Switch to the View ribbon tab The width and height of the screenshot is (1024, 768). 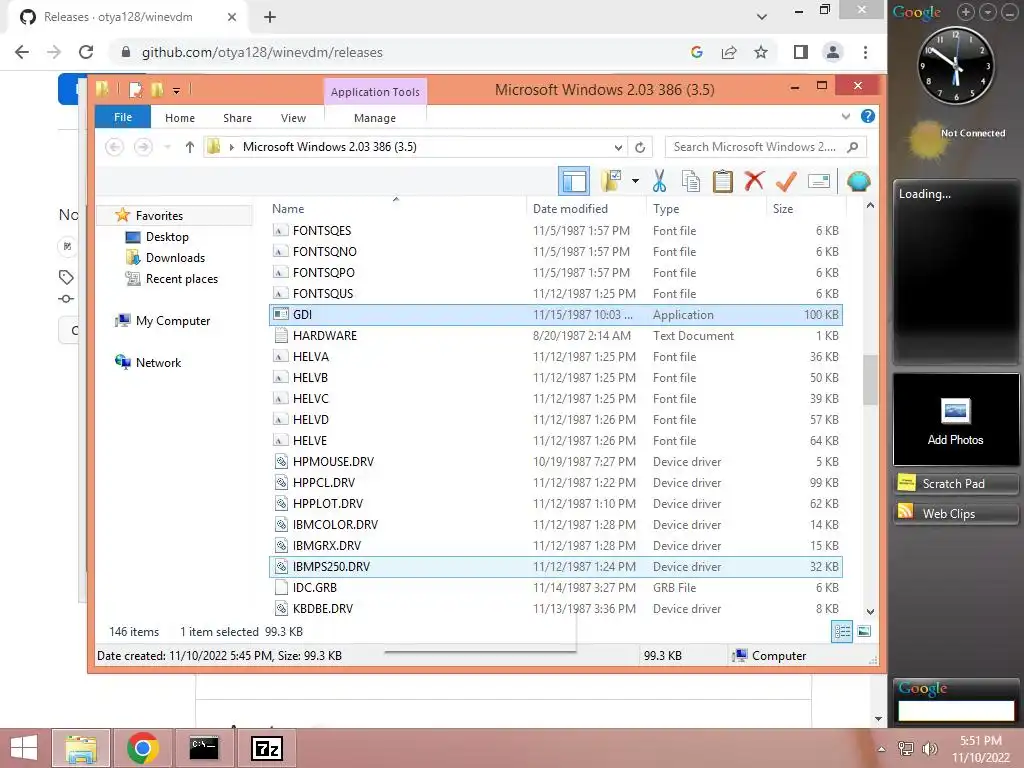pyautogui.click(x=293, y=118)
